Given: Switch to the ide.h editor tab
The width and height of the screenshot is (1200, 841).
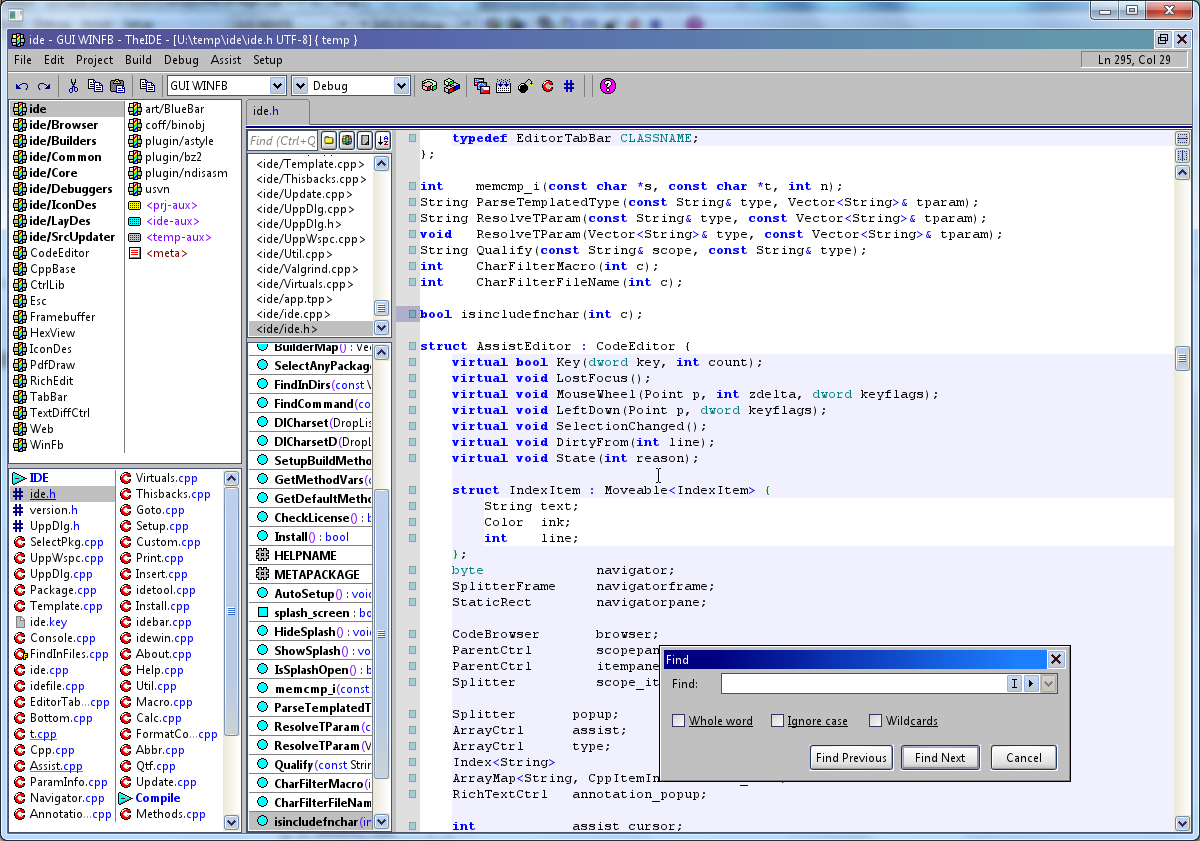Looking at the screenshot, I should (x=266, y=112).
